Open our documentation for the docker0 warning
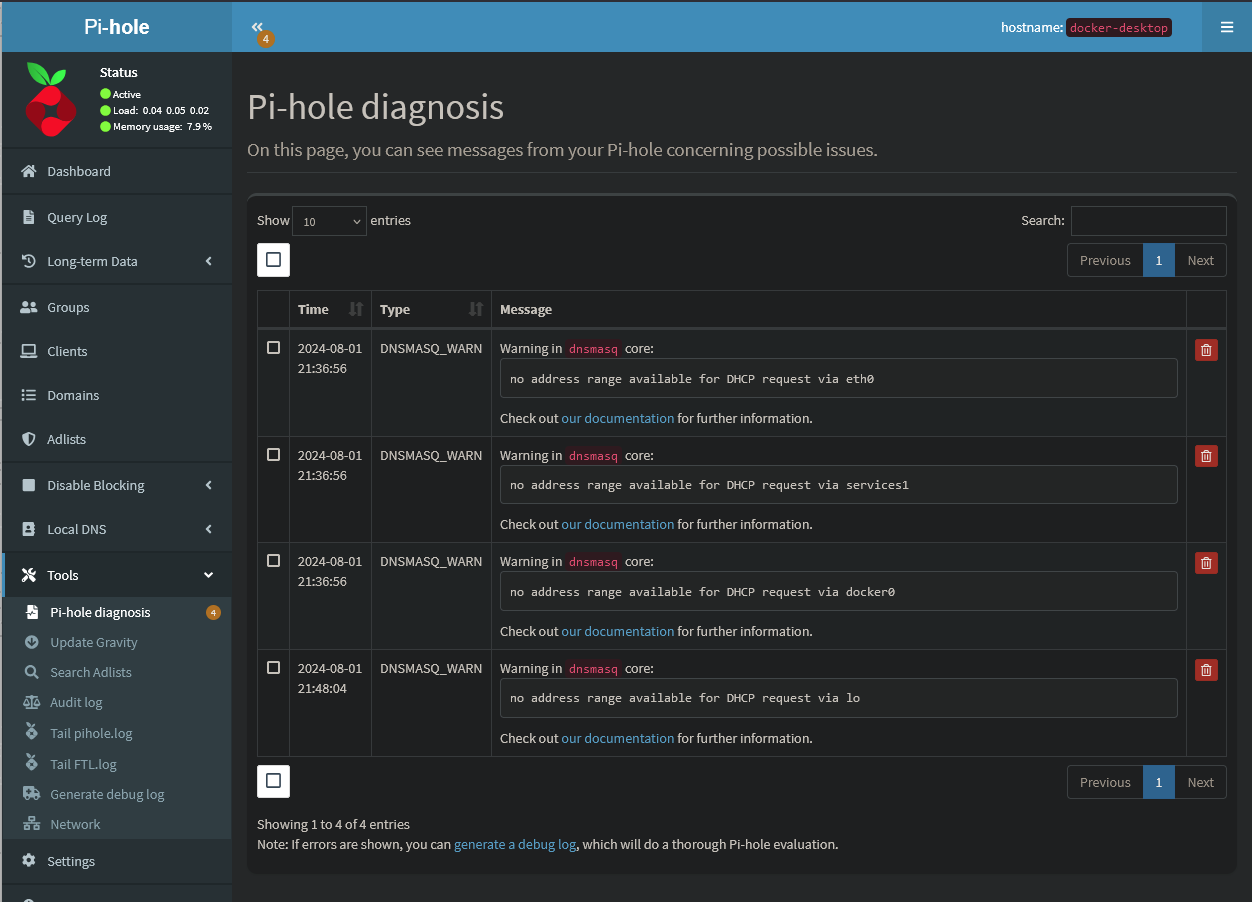The image size is (1252, 902). (x=617, y=631)
